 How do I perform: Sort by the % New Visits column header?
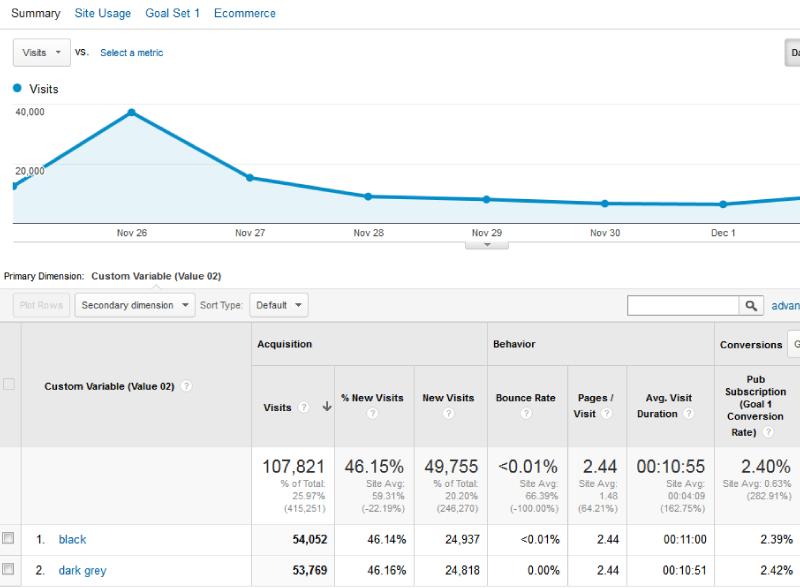[x=372, y=398]
